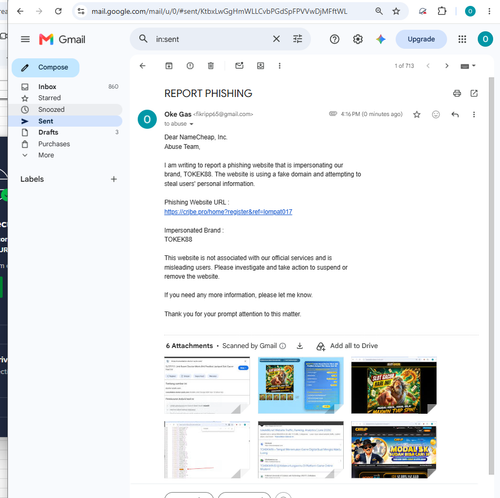
Task: Open the More toolbar options above the email
Action: 279,66
